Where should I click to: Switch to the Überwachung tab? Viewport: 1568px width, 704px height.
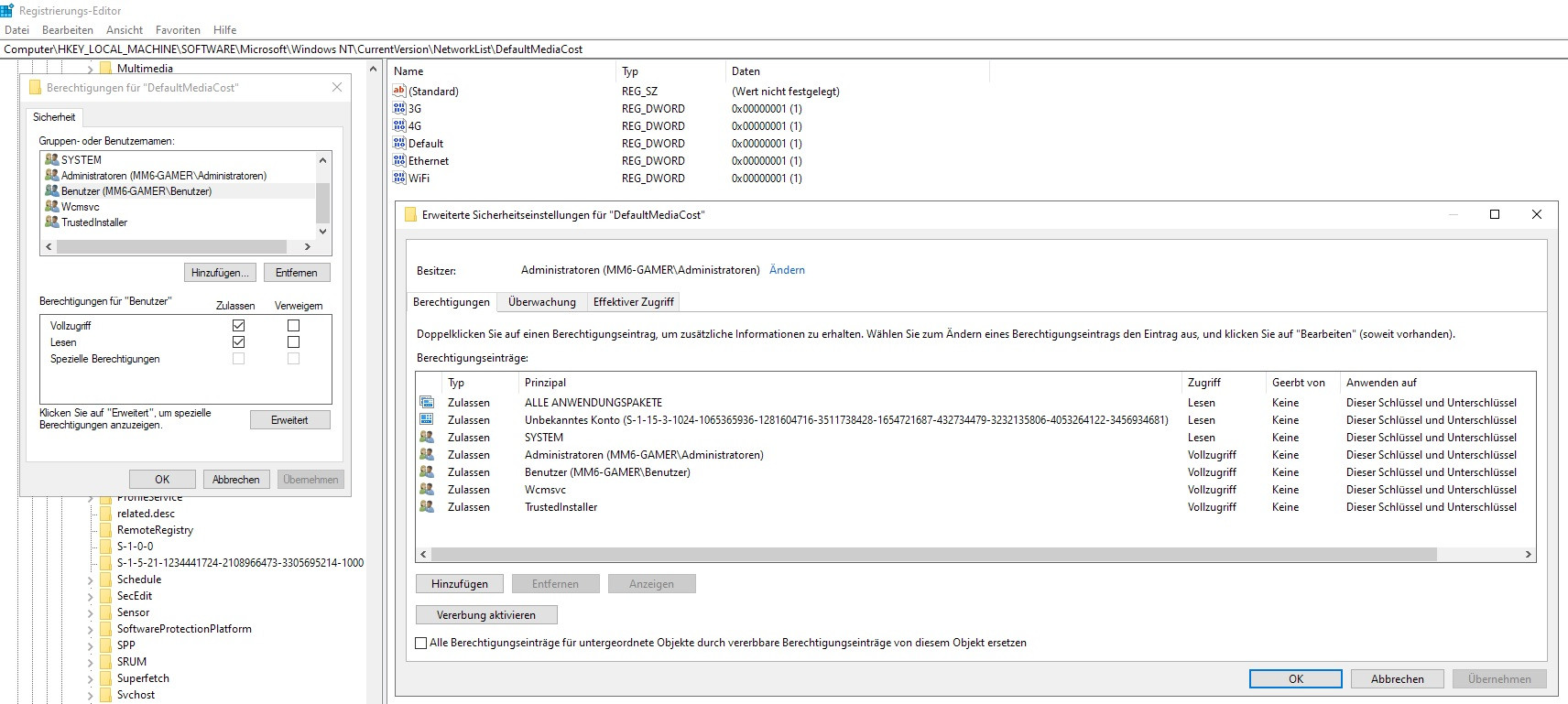[x=542, y=301]
